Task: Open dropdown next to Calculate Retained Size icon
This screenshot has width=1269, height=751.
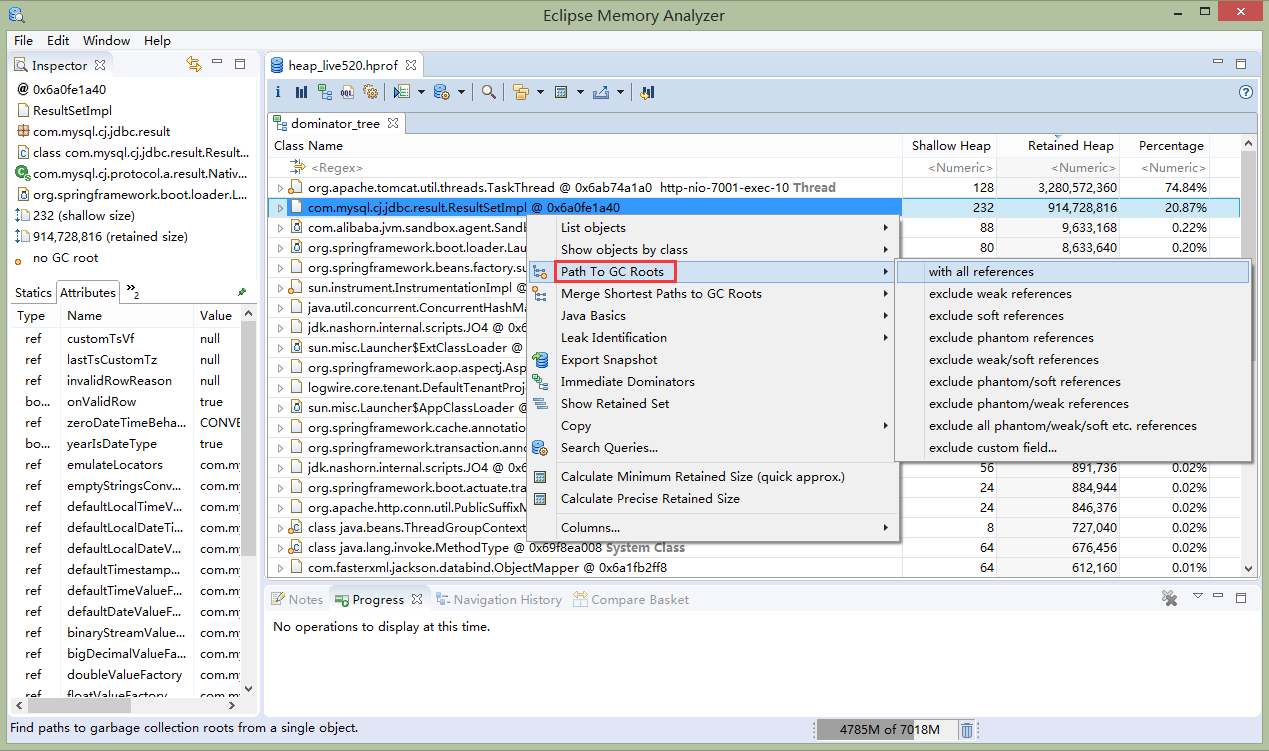Action: pyautogui.click(x=580, y=92)
